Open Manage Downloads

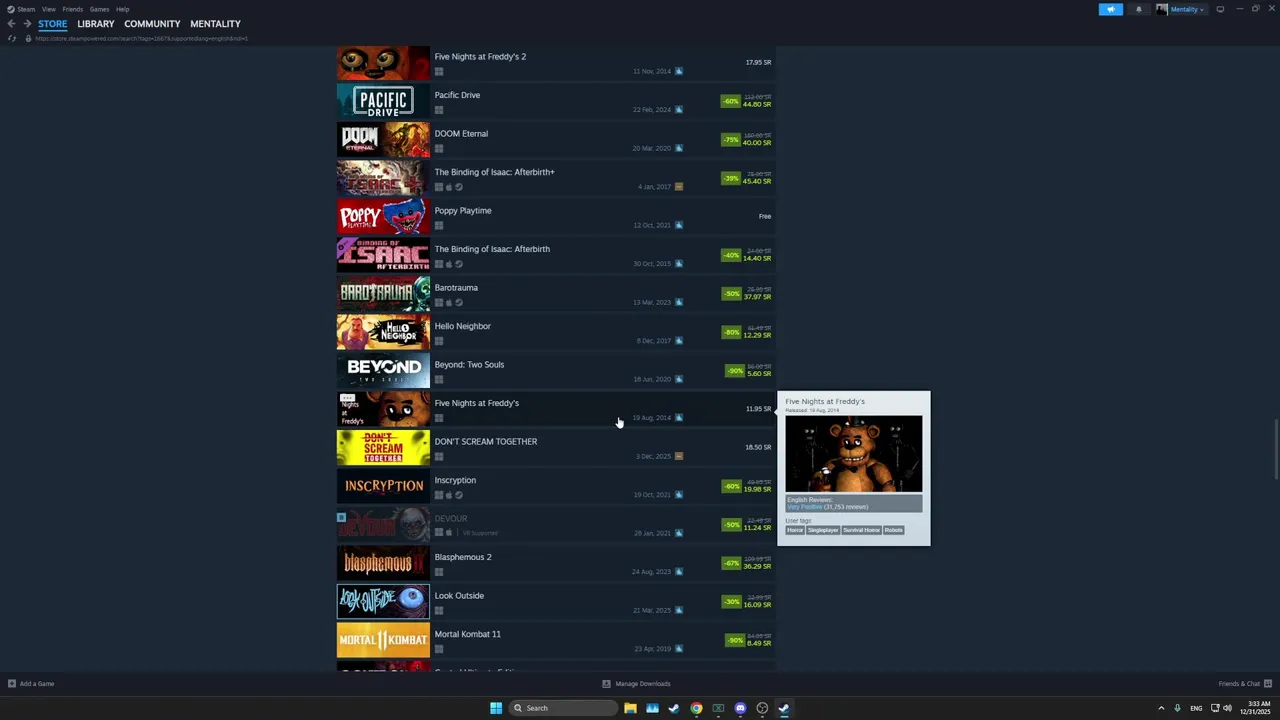pyautogui.click(x=636, y=684)
